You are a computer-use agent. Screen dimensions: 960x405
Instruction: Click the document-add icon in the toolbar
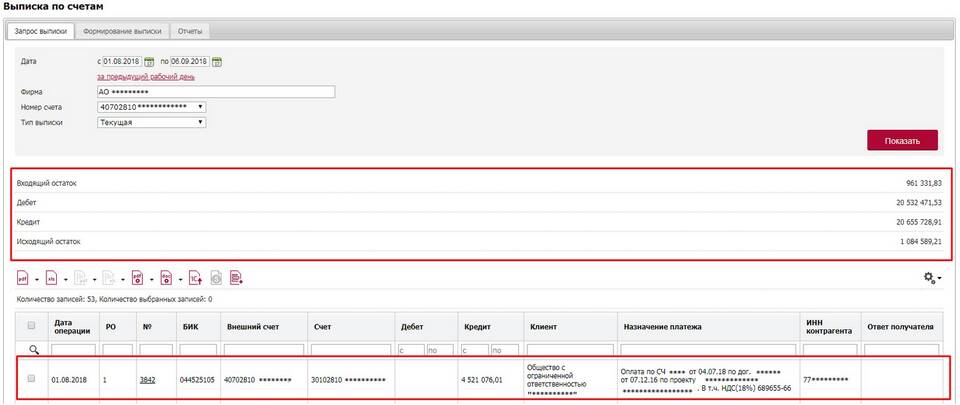coord(236,277)
